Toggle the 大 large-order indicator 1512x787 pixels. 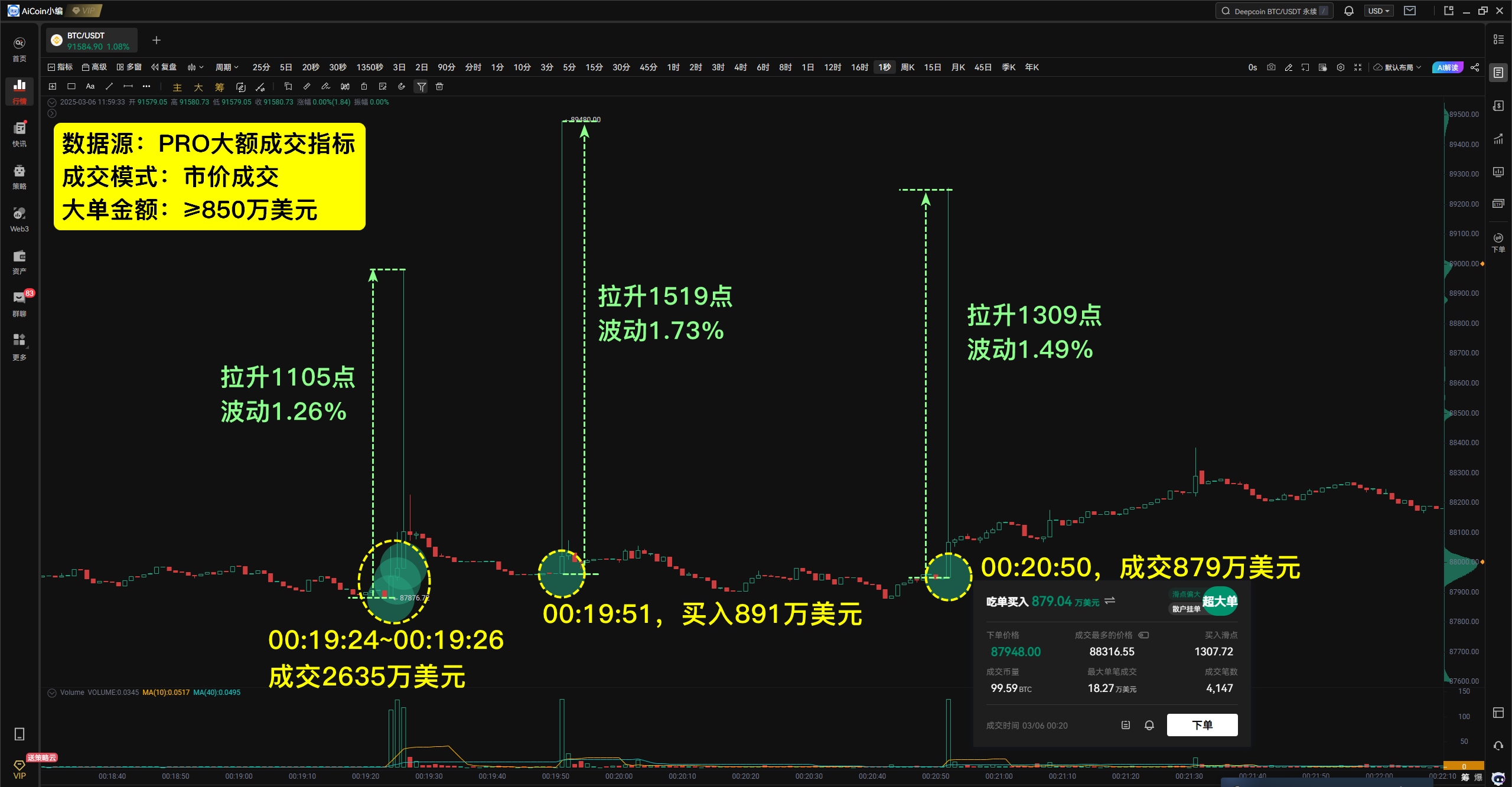(198, 87)
